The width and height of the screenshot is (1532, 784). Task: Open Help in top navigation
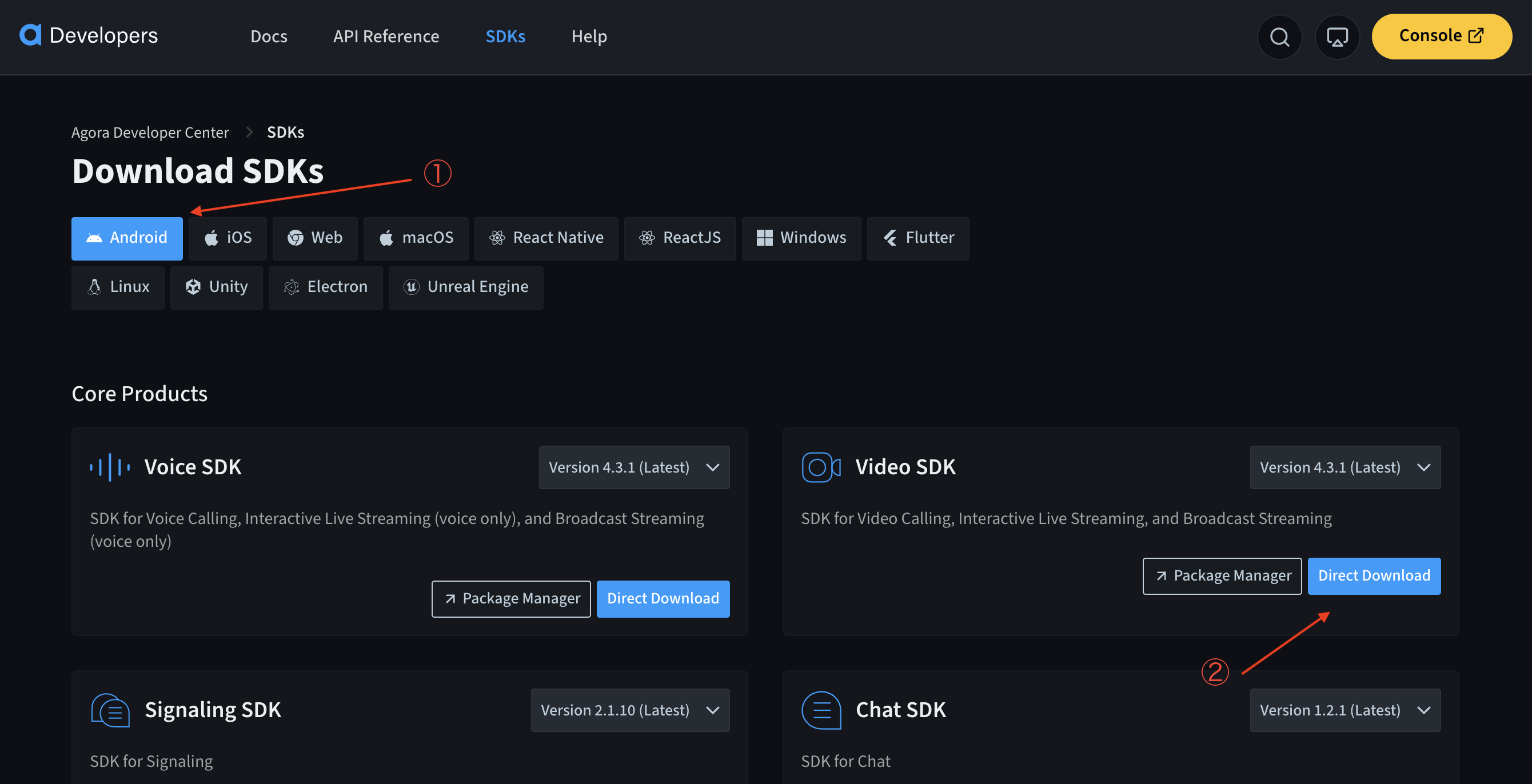coord(589,36)
